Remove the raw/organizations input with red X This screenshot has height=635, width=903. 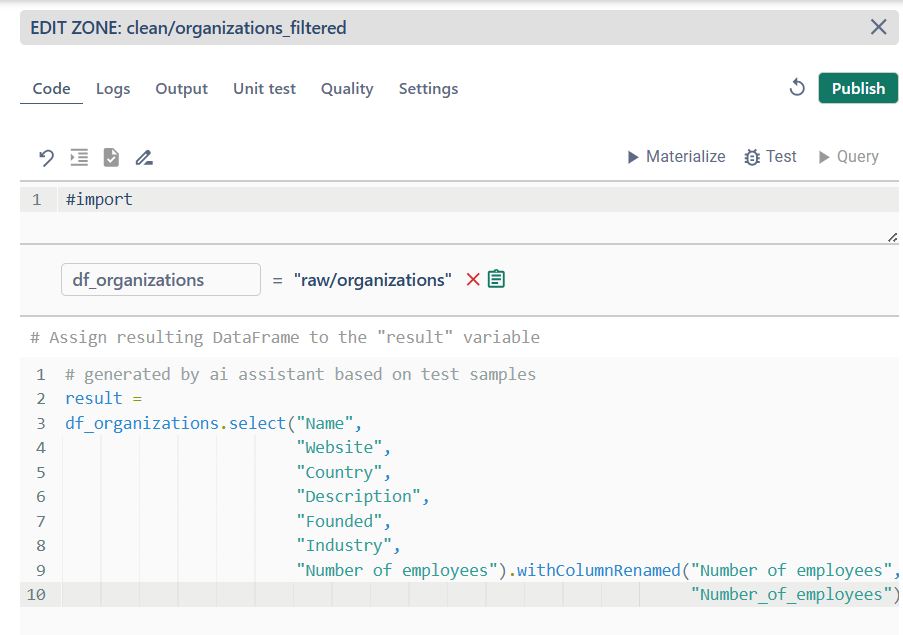coord(473,279)
